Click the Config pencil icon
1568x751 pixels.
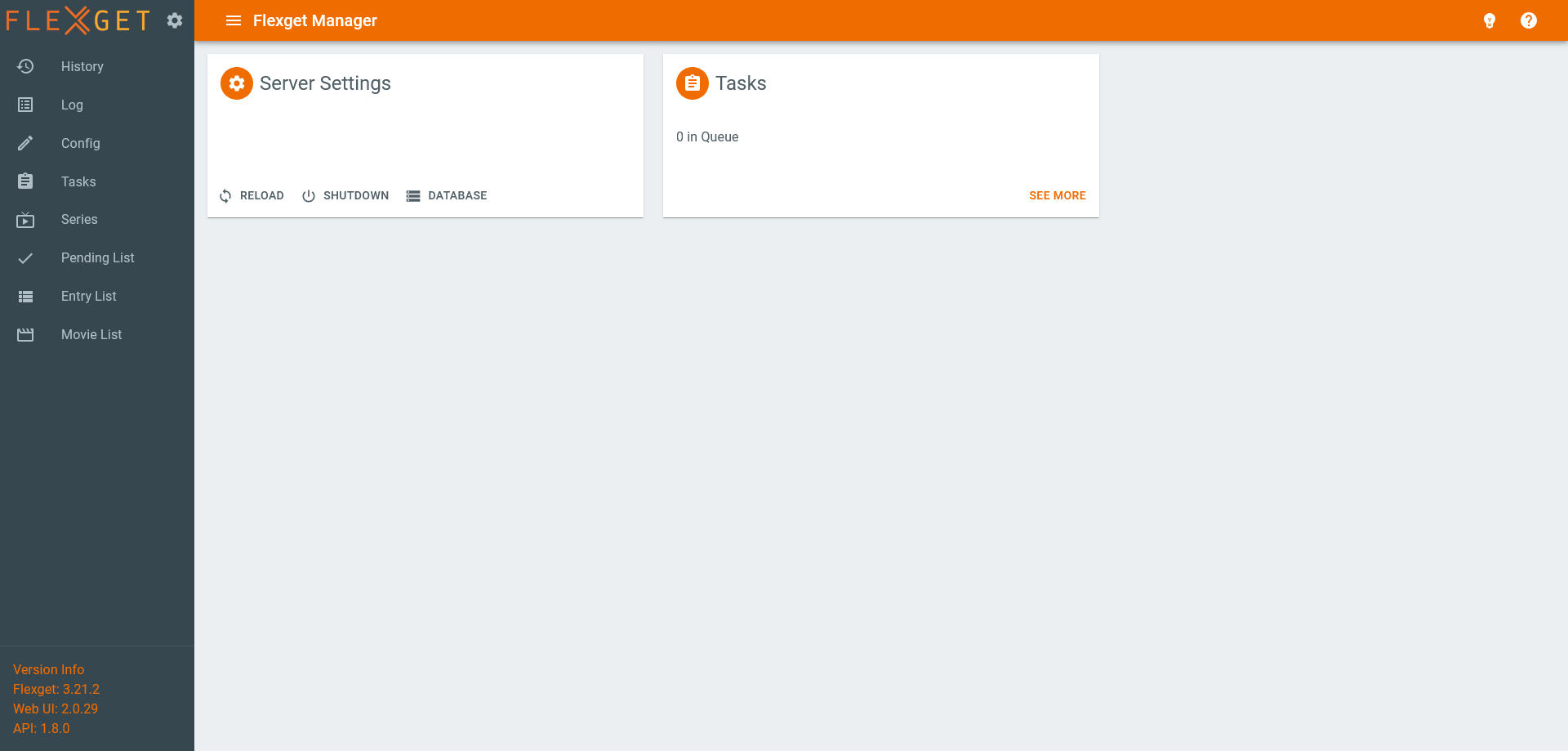coord(25,143)
